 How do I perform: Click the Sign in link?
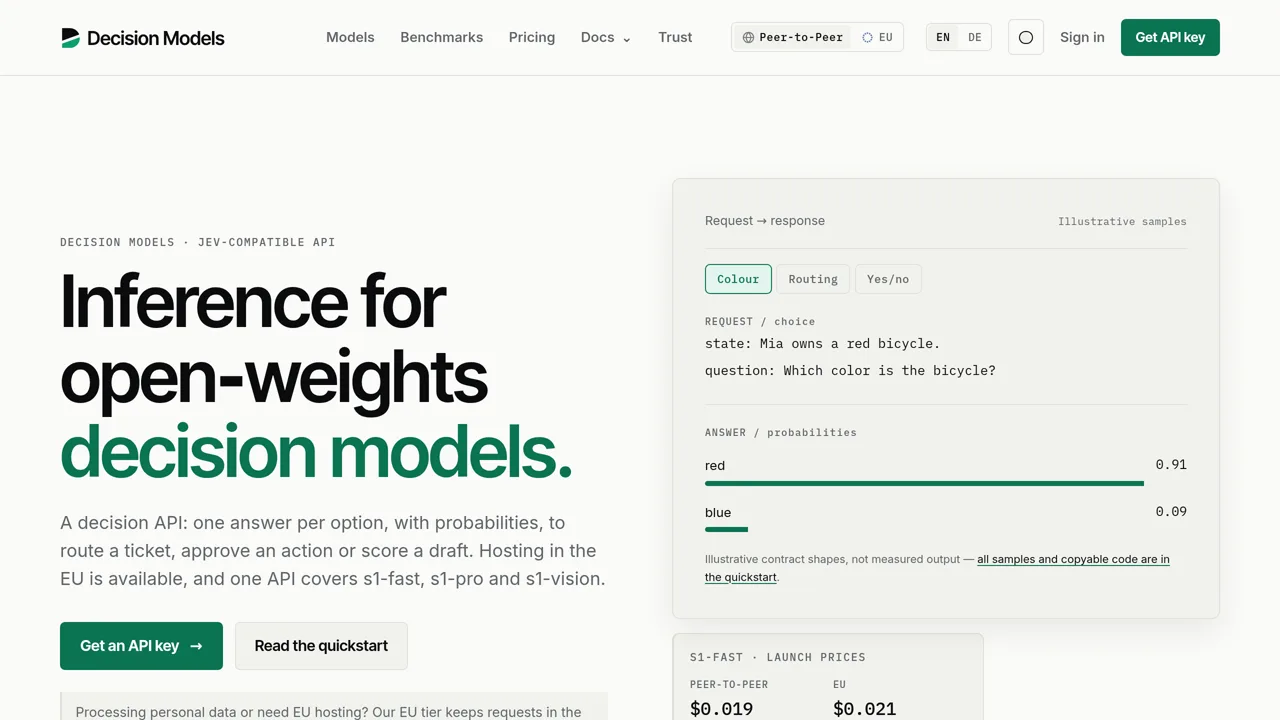tap(1082, 37)
